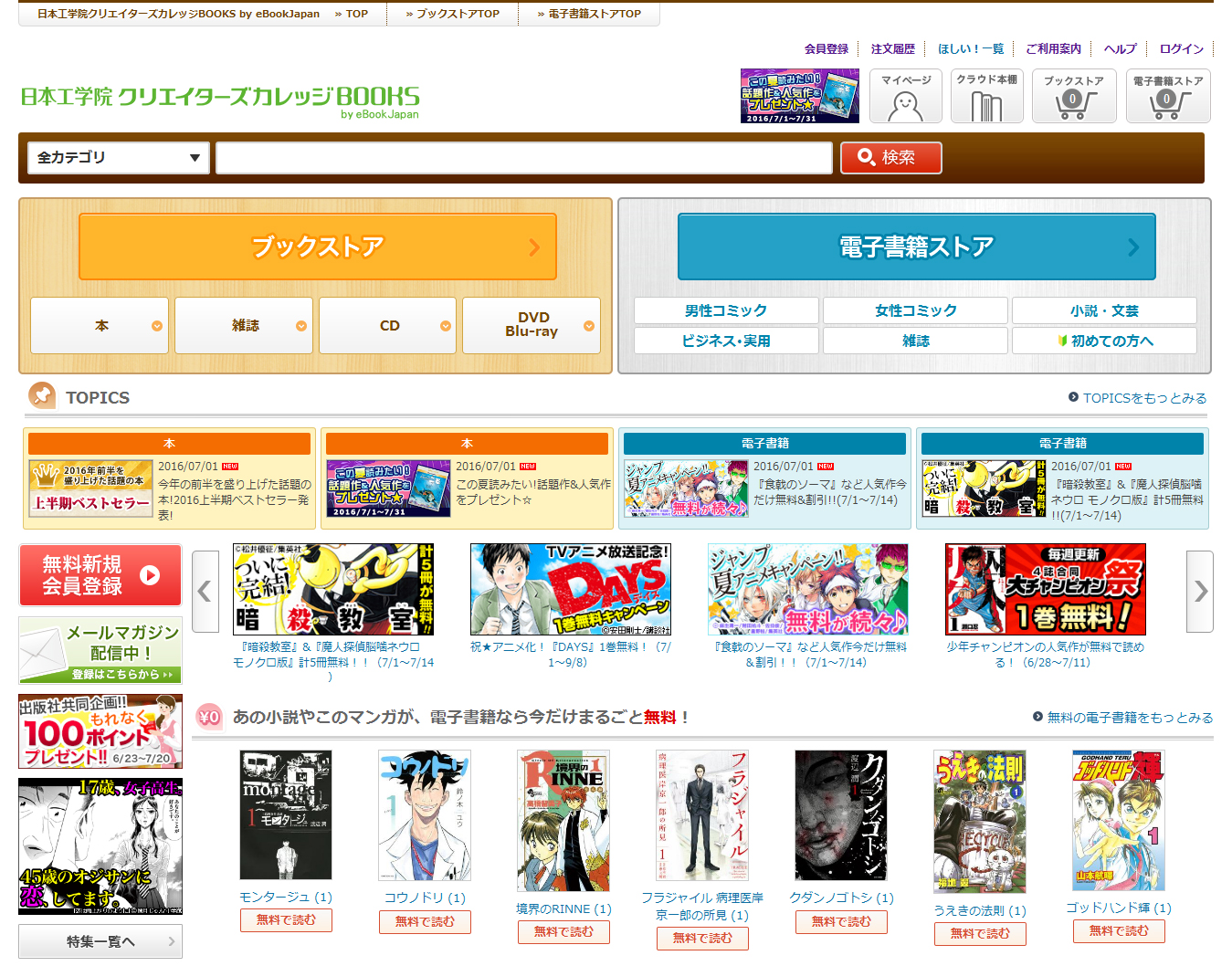Open the 魔人探偵脳噛ネウロ topic text link
The image size is (1232, 966).
point(1127,500)
